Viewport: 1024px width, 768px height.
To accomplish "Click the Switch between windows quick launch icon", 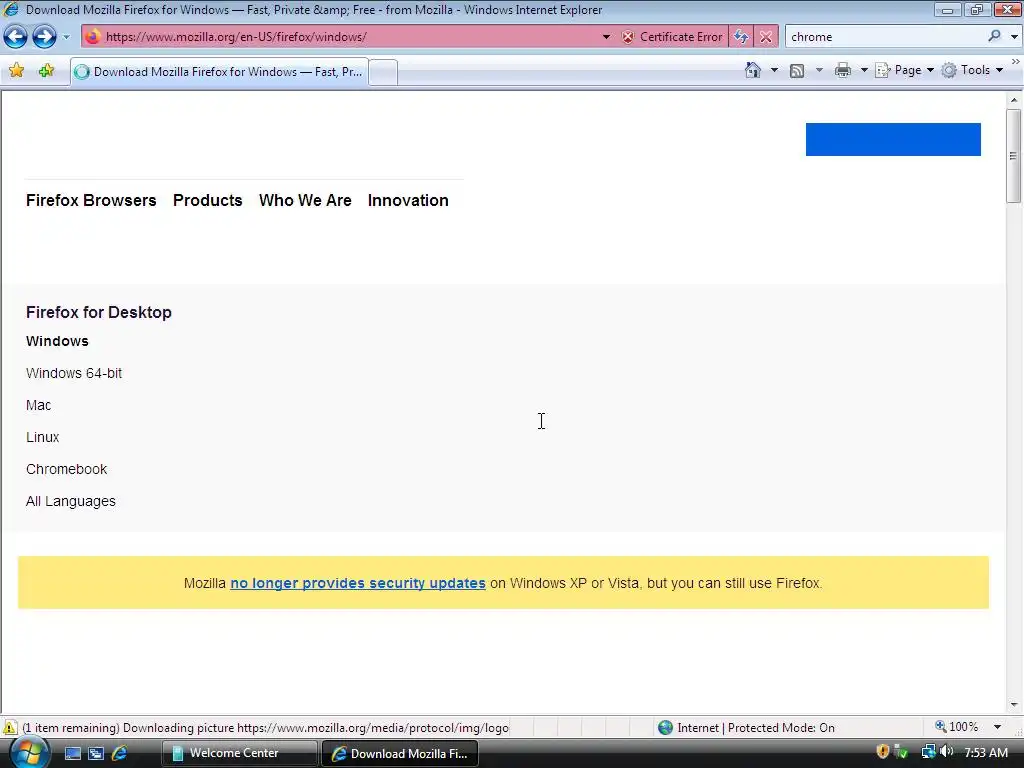I will (x=96, y=753).
